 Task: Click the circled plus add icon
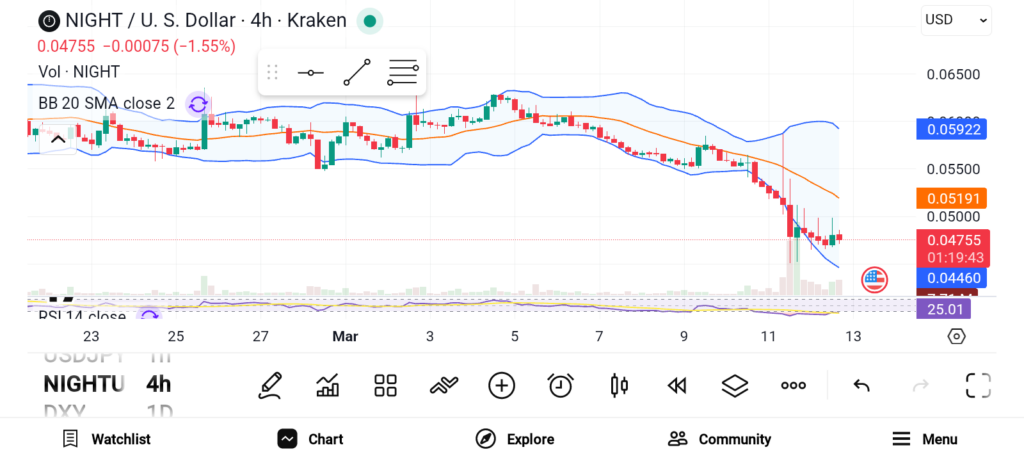pyautogui.click(x=501, y=385)
